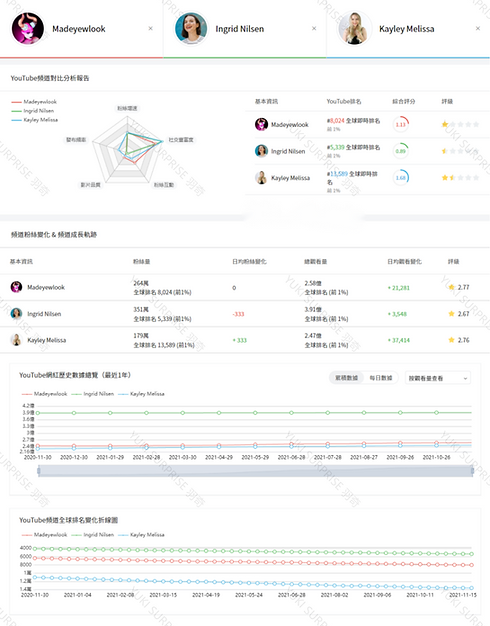This screenshot has height=626, width=490.
Task: Open Kayley Melissa name link in ranking table
Action: pos(290,178)
